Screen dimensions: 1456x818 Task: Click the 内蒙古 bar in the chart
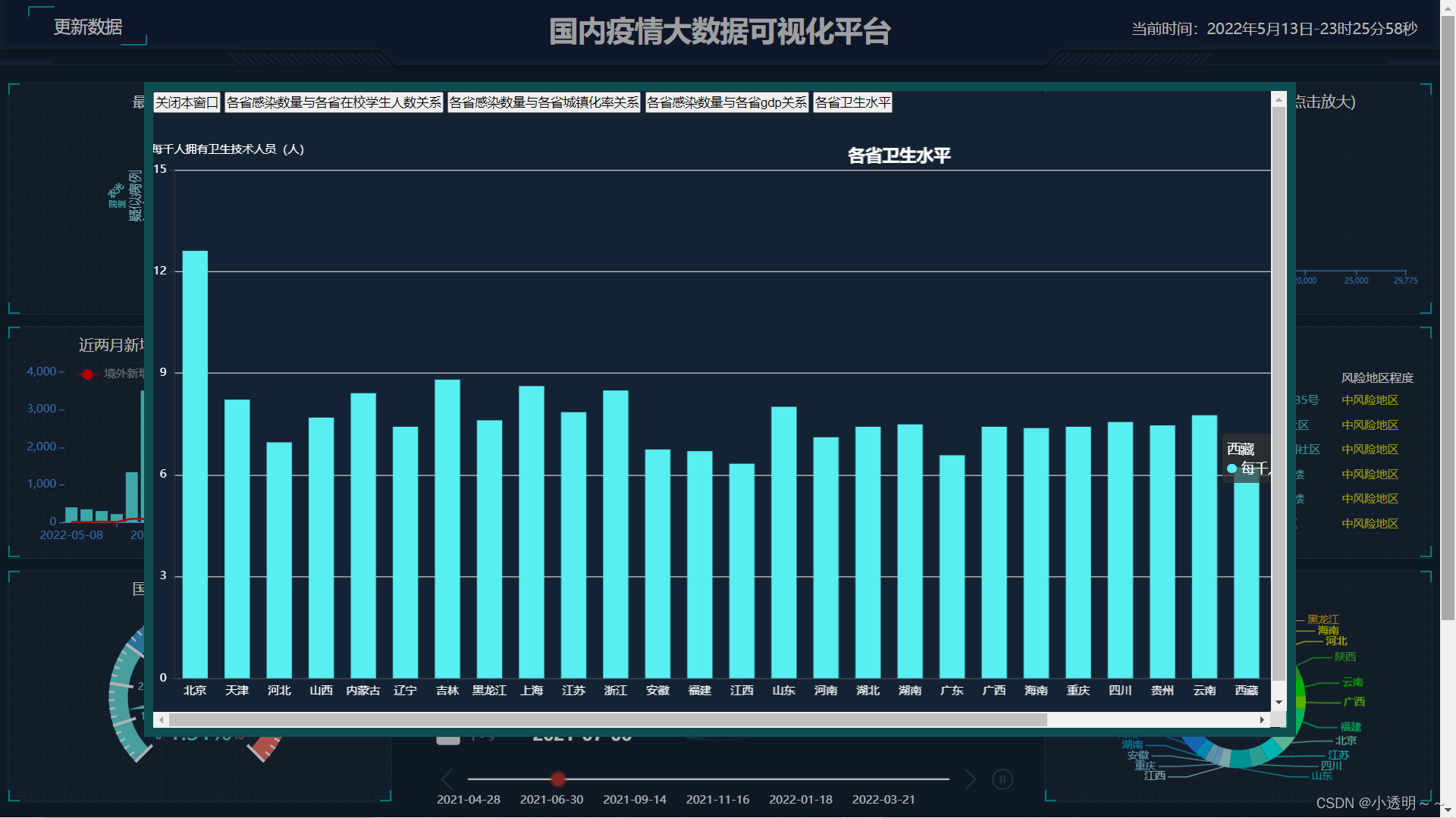[x=363, y=535]
